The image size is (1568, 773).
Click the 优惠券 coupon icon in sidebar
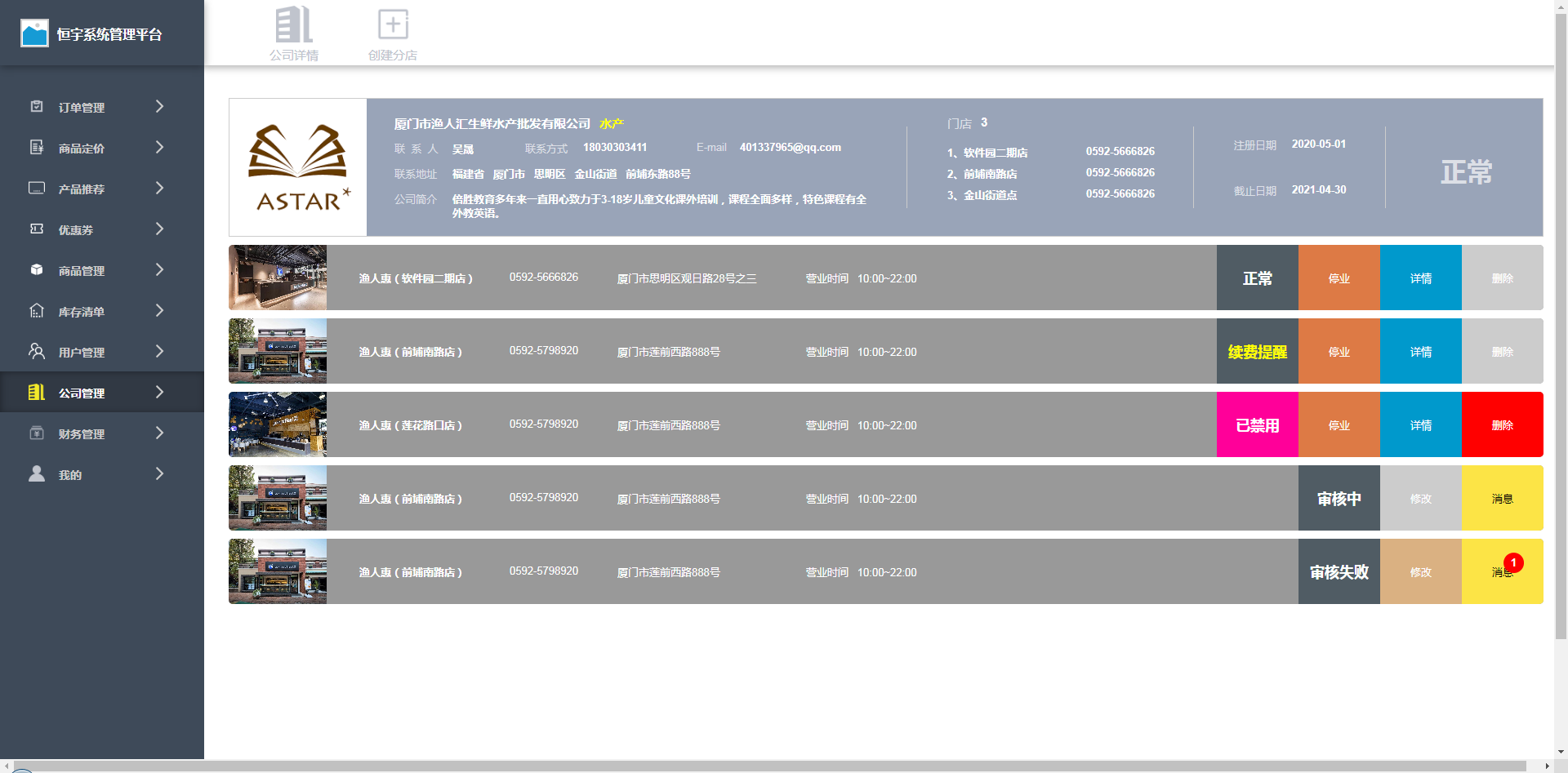(x=37, y=229)
